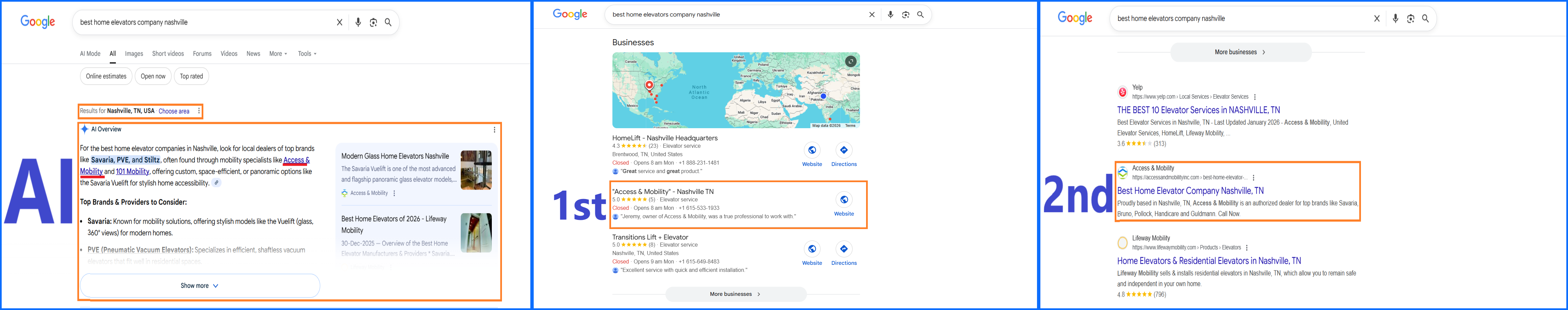Open the Access & Mobility link in AI Overview text
Image resolution: width=1568 pixels, height=310 pixels.
(297, 161)
